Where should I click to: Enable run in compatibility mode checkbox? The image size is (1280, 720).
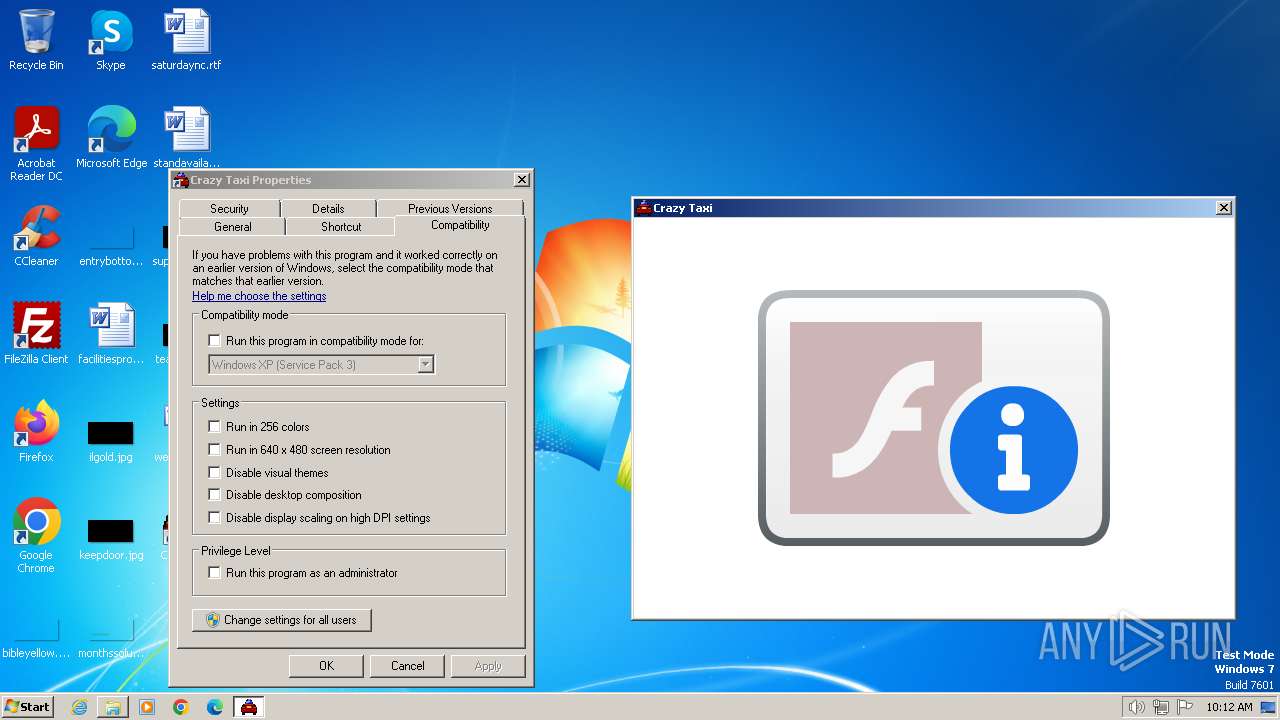pyautogui.click(x=214, y=341)
